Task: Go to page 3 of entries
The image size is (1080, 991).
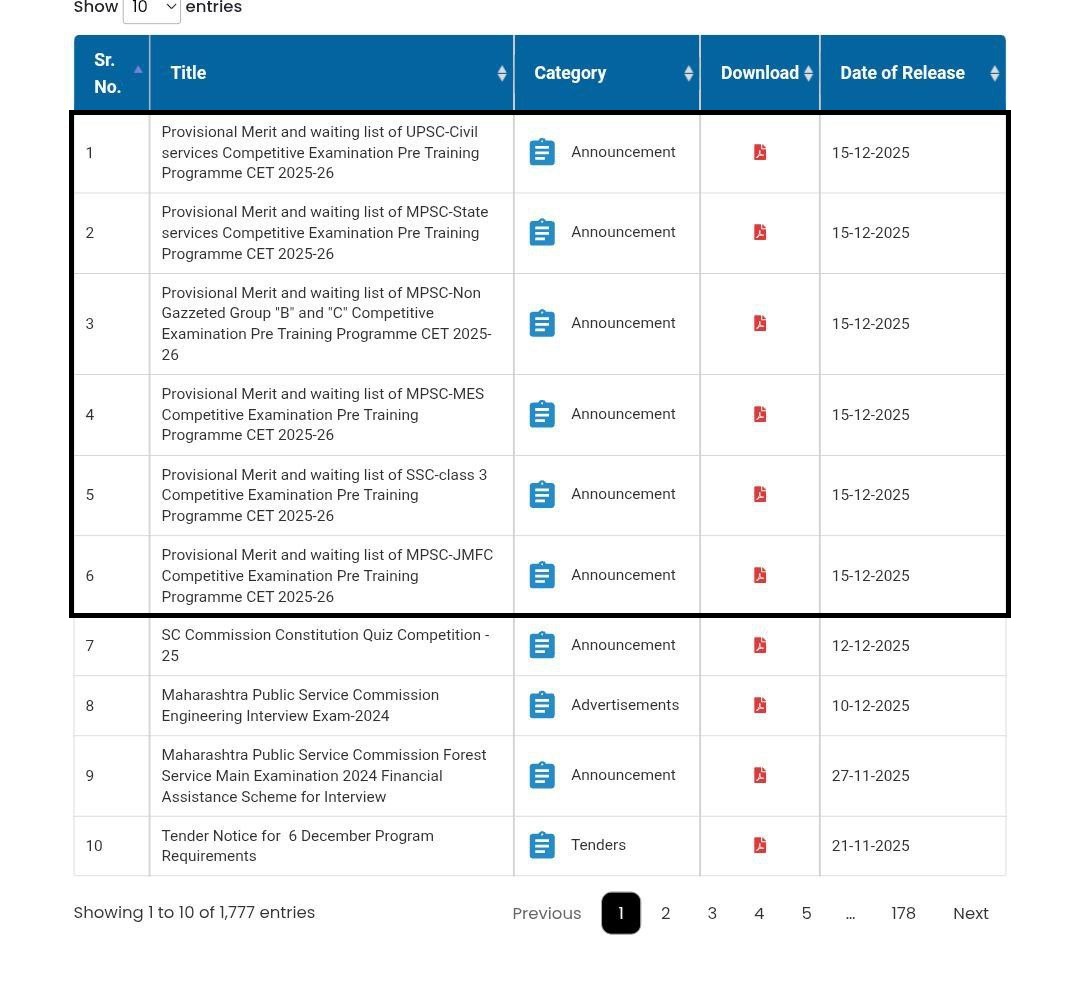Action: point(712,913)
